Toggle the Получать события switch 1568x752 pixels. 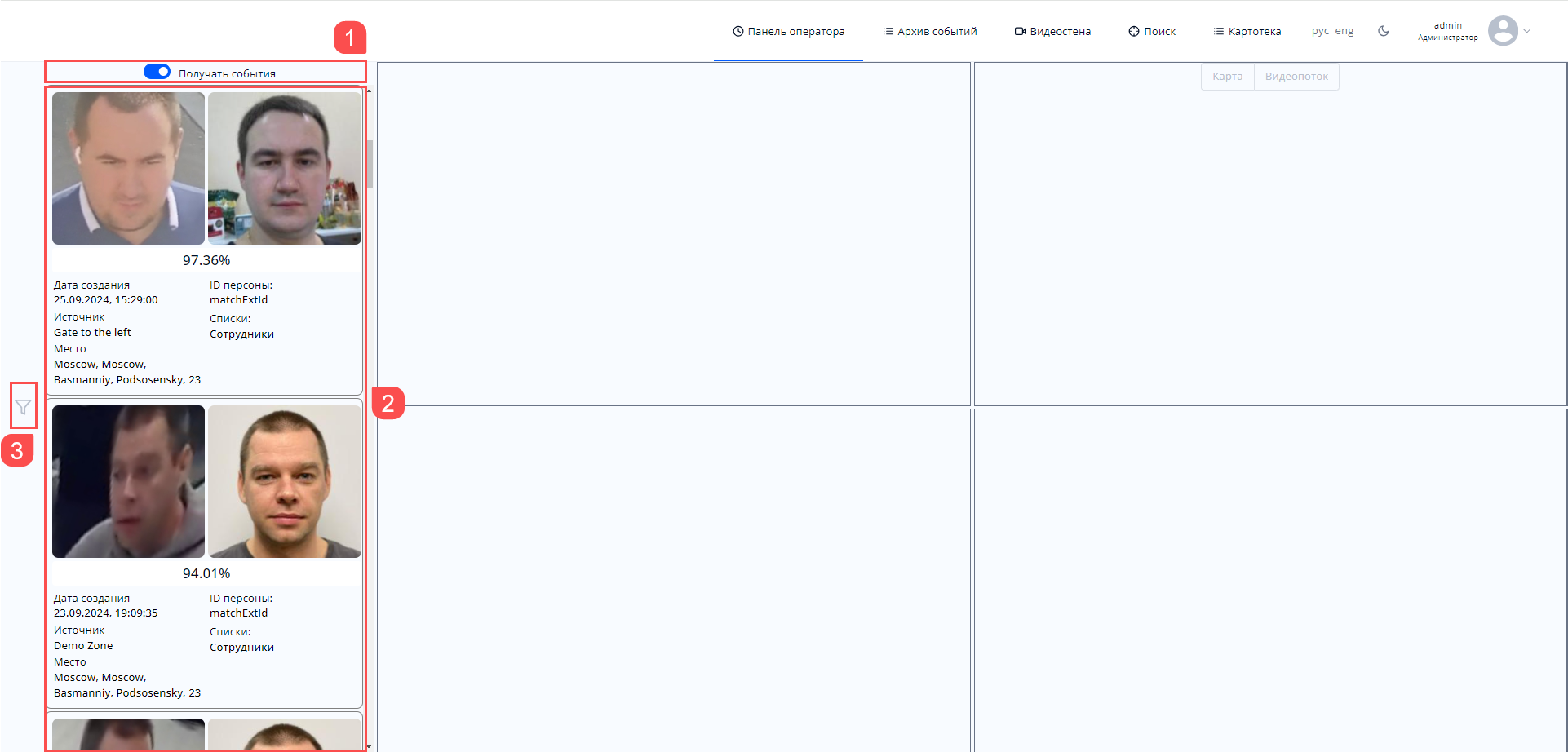click(157, 72)
